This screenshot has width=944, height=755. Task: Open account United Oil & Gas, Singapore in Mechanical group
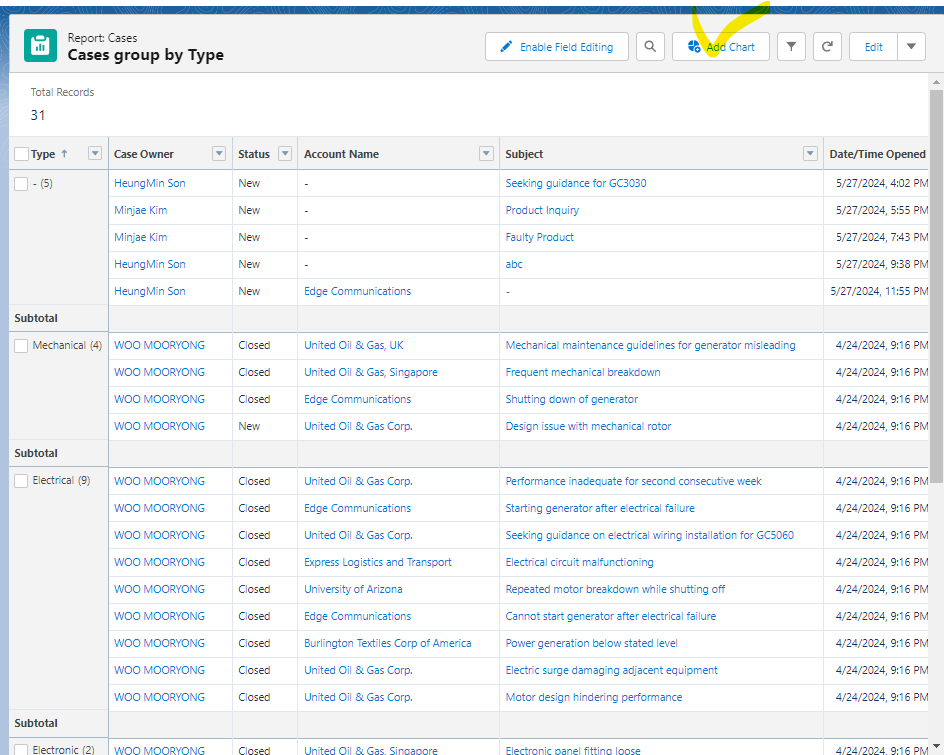pyautogui.click(x=370, y=372)
